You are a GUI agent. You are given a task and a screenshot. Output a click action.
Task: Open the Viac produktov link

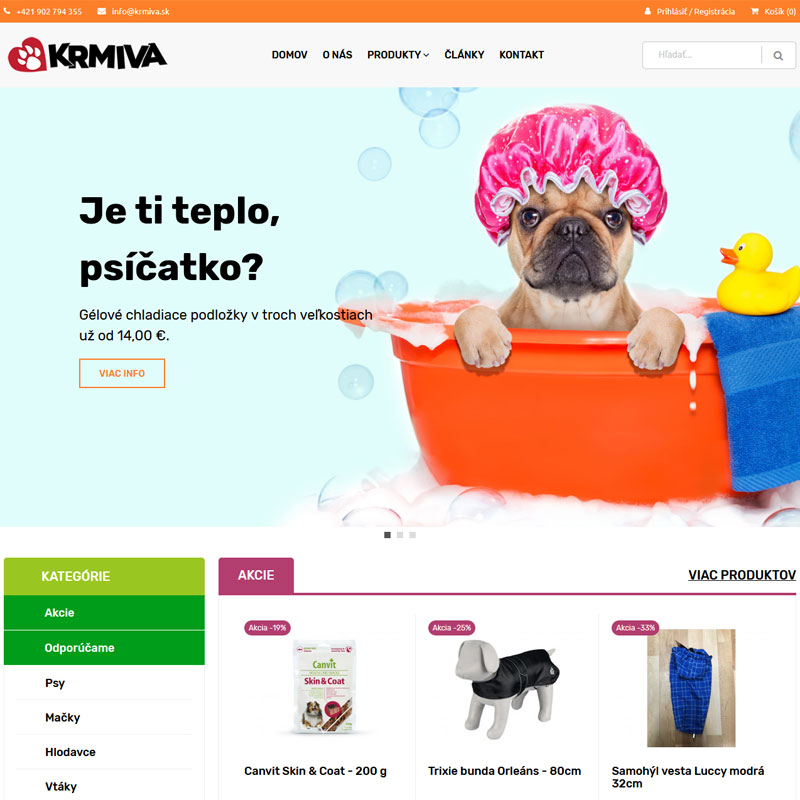(x=742, y=575)
